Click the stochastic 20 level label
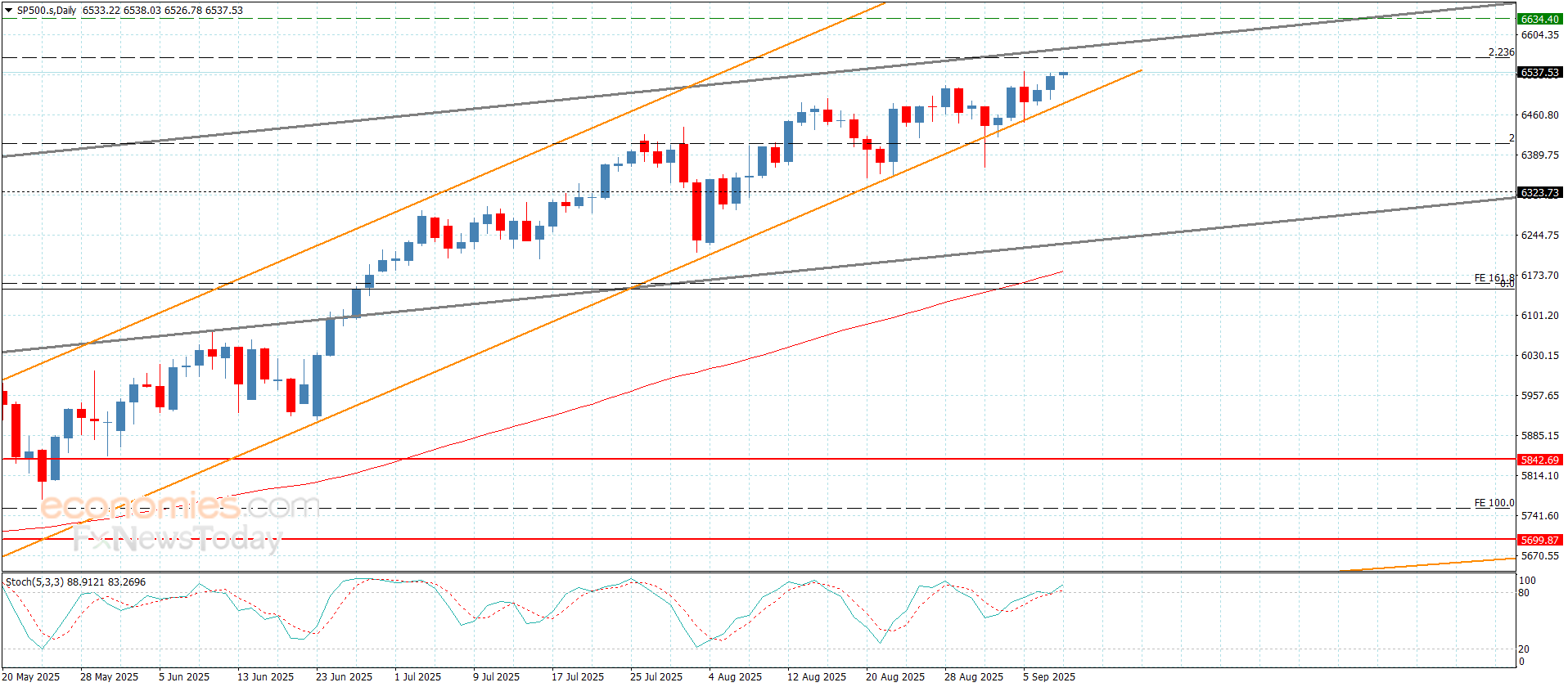The width and height of the screenshot is (1568, 687). (1524, 649)
